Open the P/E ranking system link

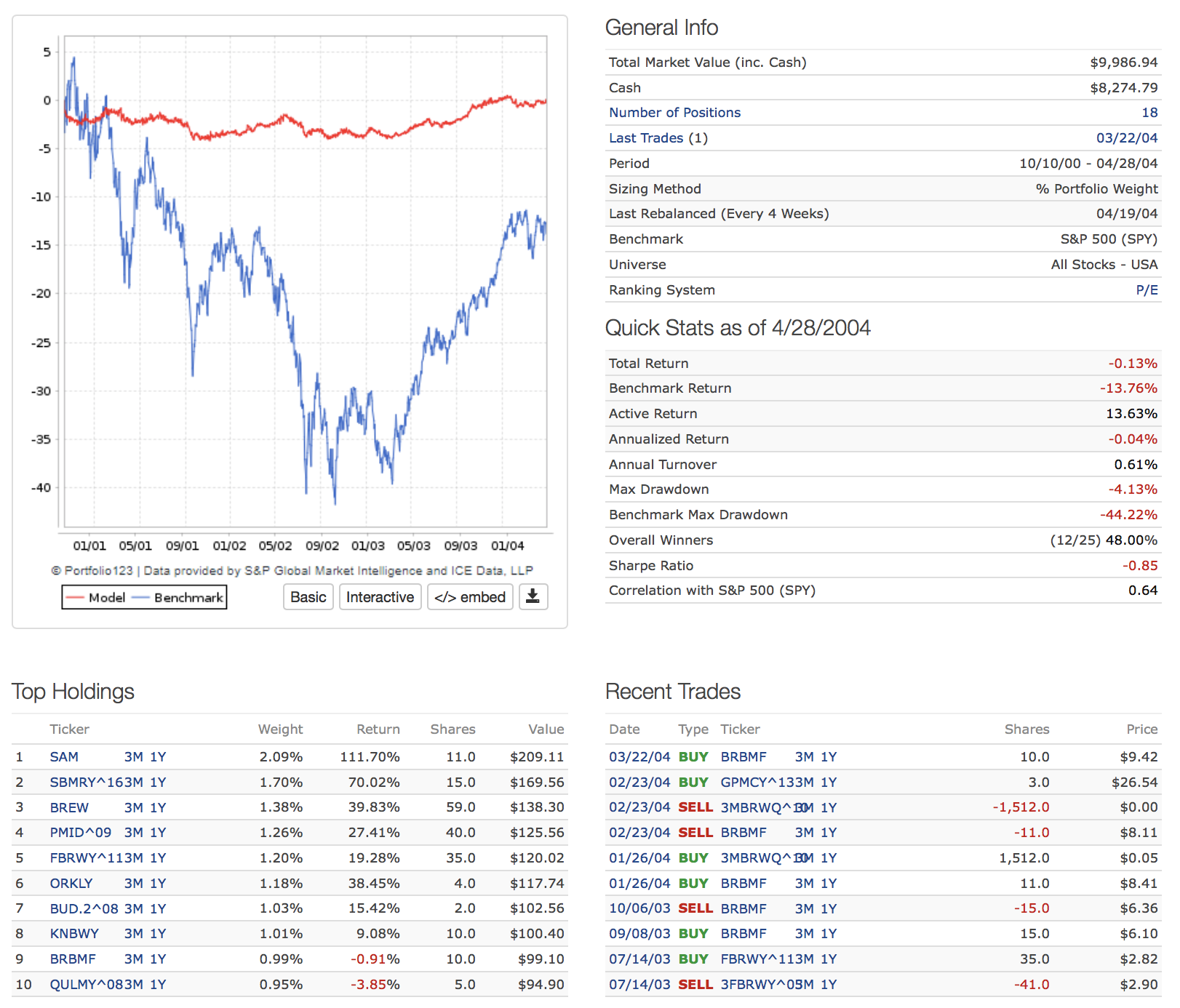(1147, 290)
